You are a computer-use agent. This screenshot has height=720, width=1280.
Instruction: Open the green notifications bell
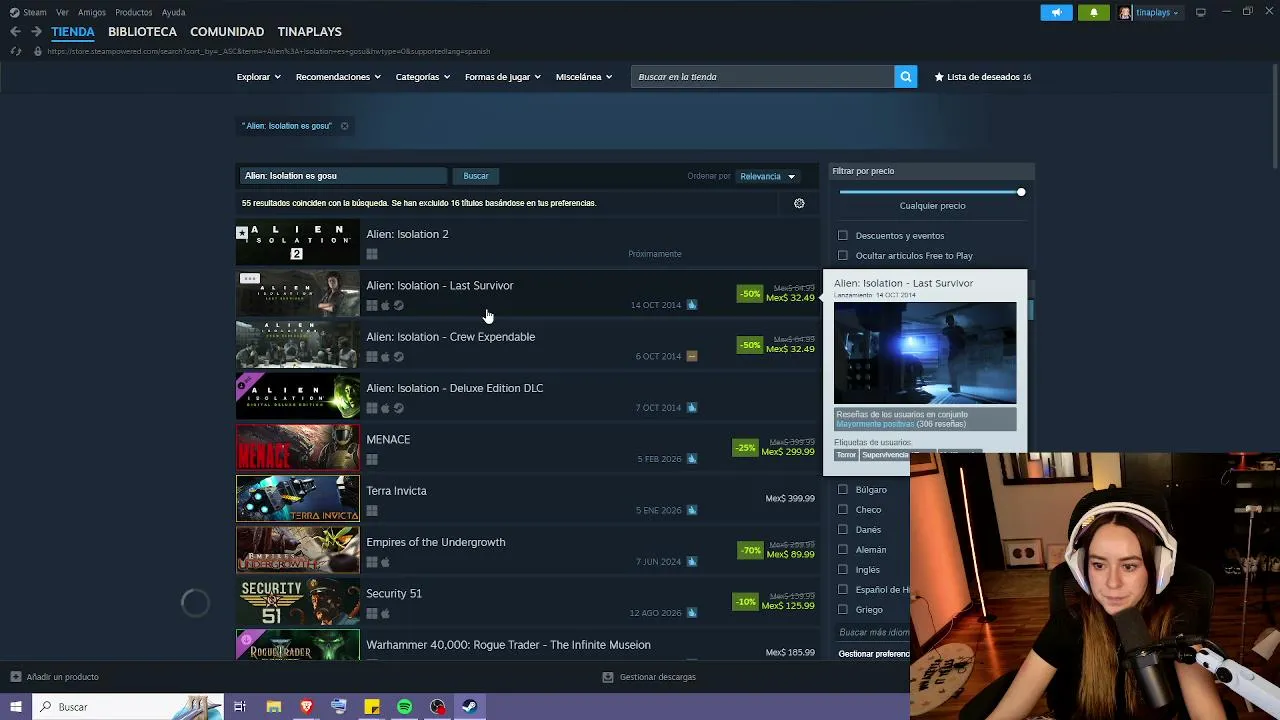click(1093, 12)
